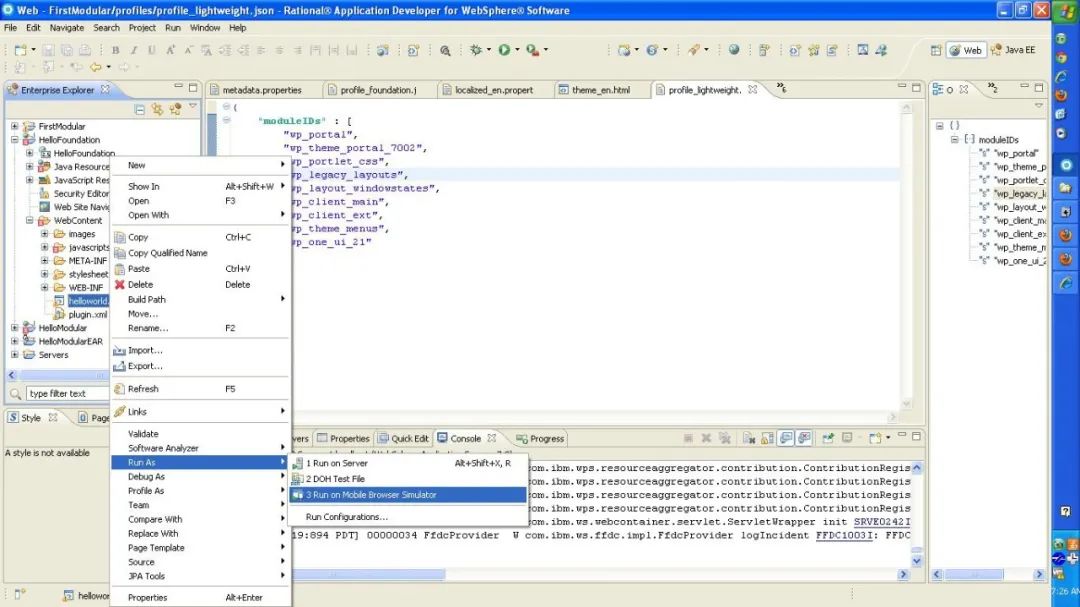This screenshot has width=1080, height=607.
Task: Click Collapse All in Enterprise Explorer
Action: pyautogui.click(x=140, y=109)
